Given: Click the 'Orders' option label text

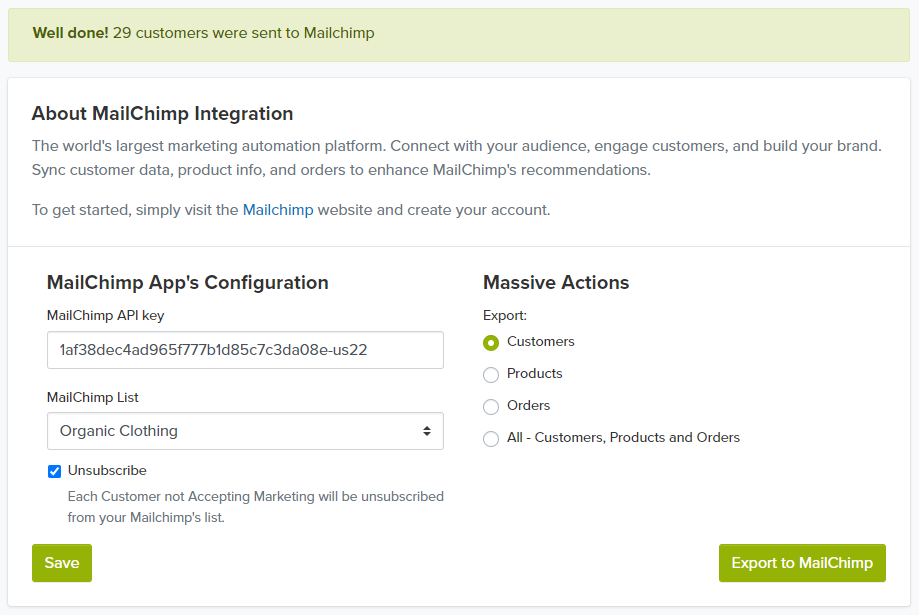Looking at the screenshot, I should [528, 405].
